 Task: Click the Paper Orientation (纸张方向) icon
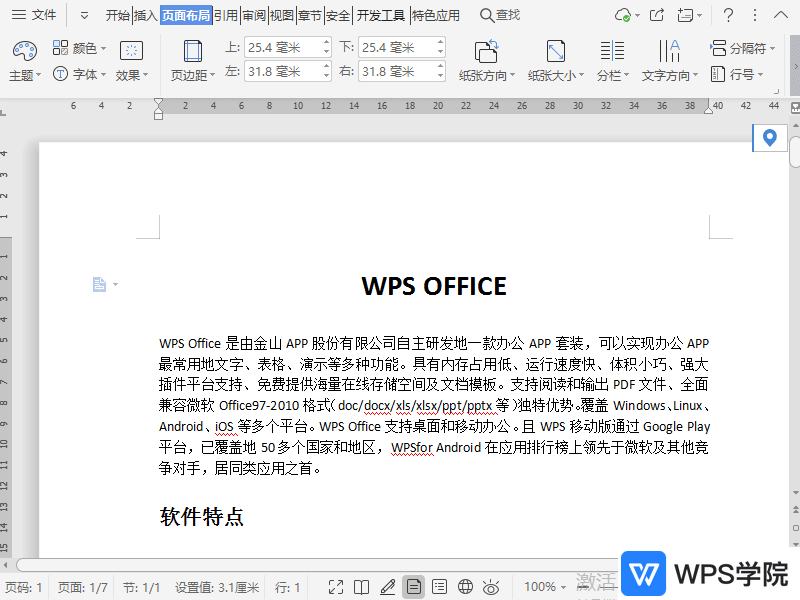click(x=486, y=55)
